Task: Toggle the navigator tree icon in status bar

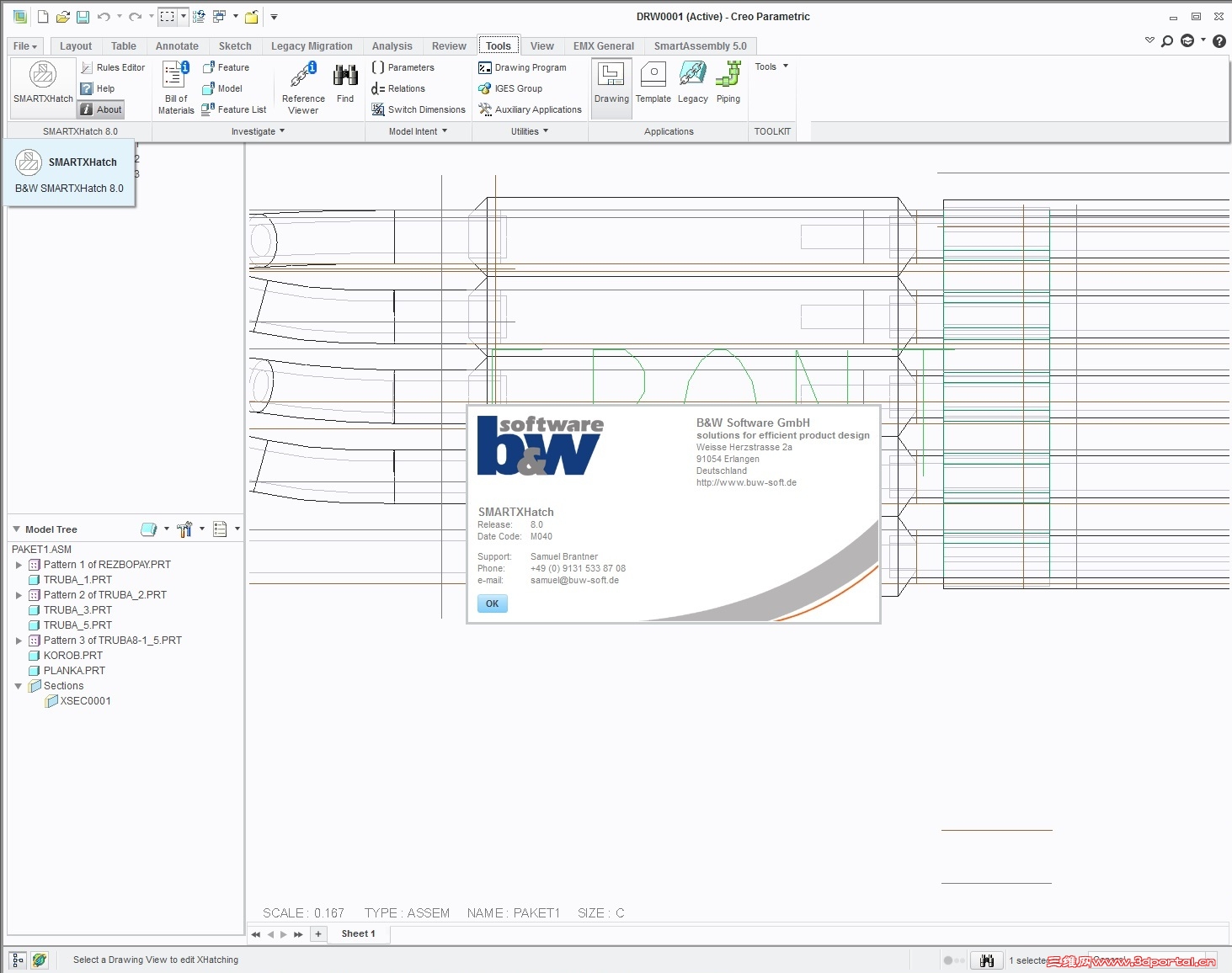Action: pos(18,960)
